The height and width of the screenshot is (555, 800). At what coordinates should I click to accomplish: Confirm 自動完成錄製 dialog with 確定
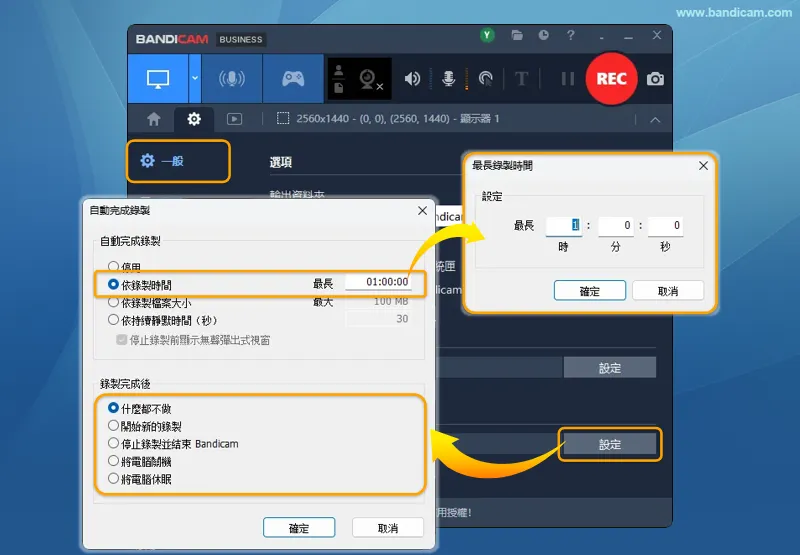point(299,528)
